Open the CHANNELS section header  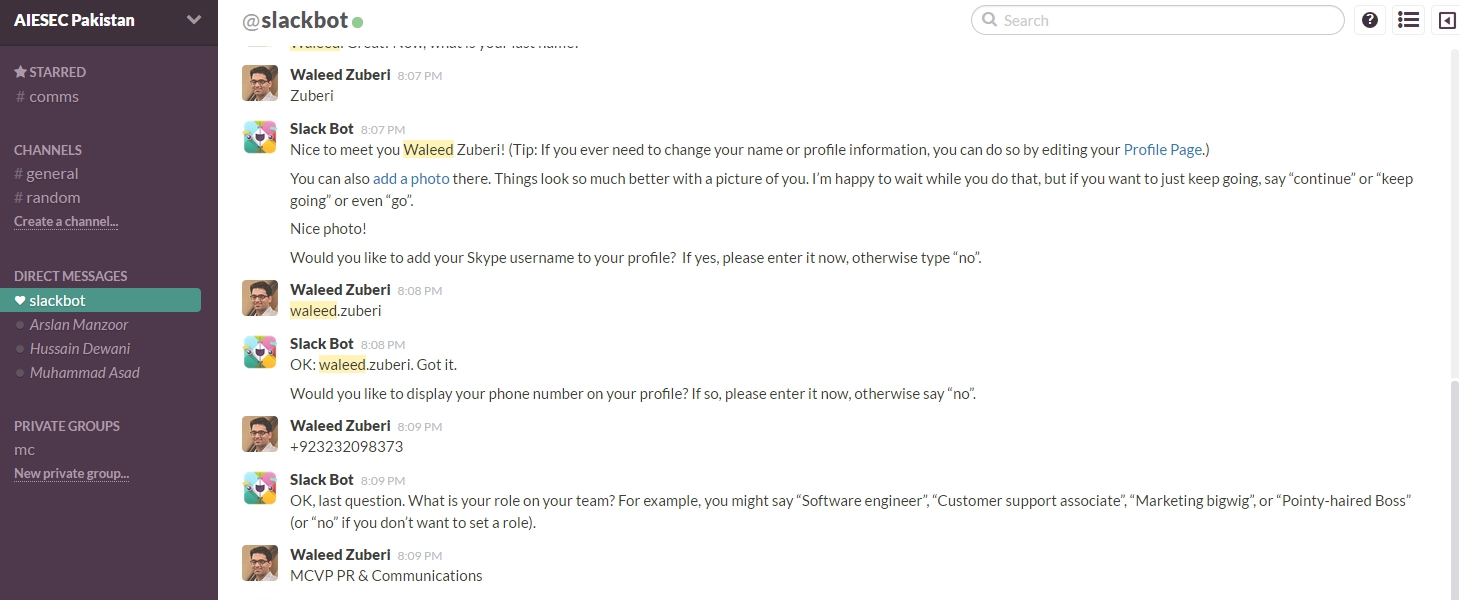[x=48, y=150]
